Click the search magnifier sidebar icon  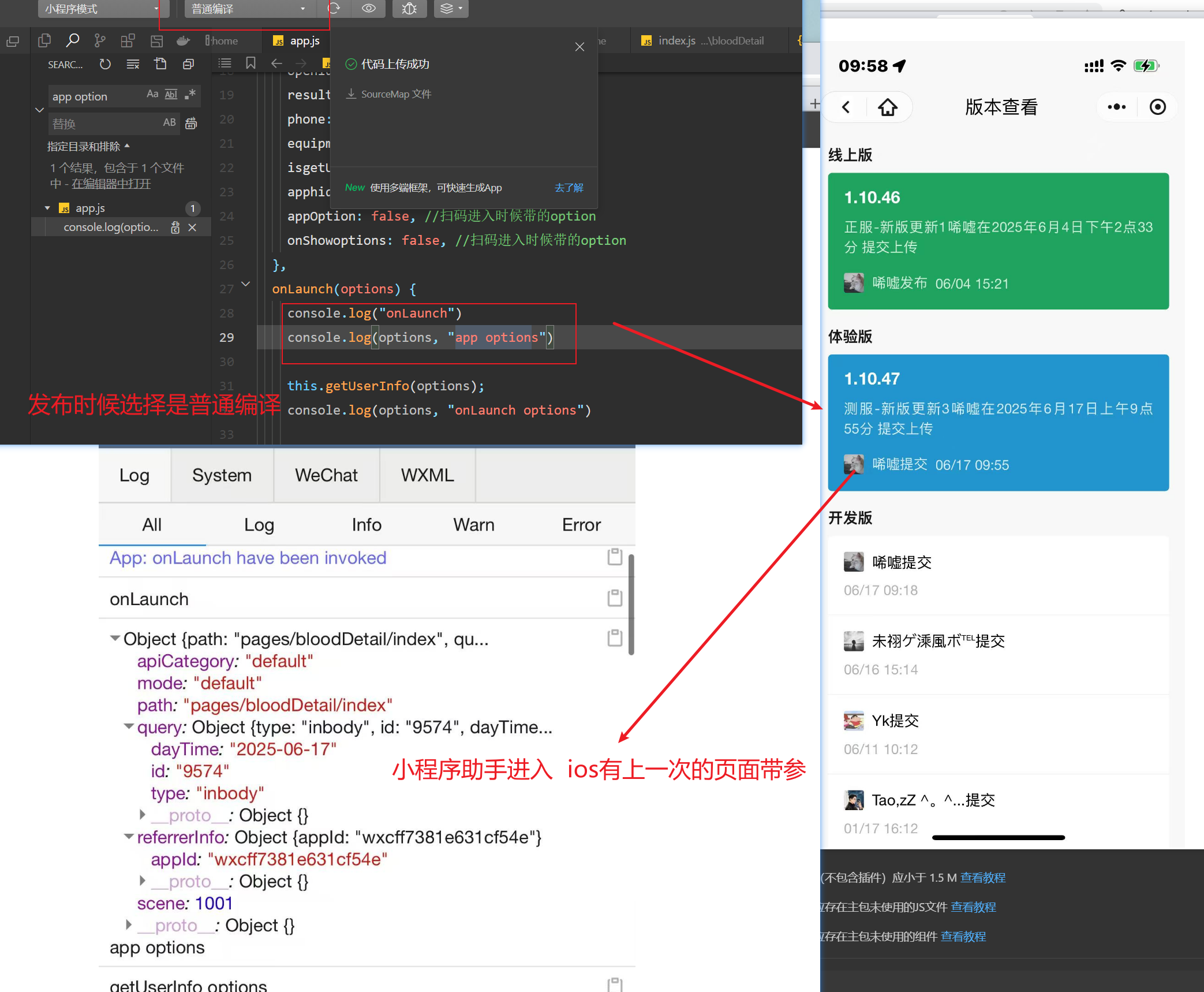click(x=72, y=40)
